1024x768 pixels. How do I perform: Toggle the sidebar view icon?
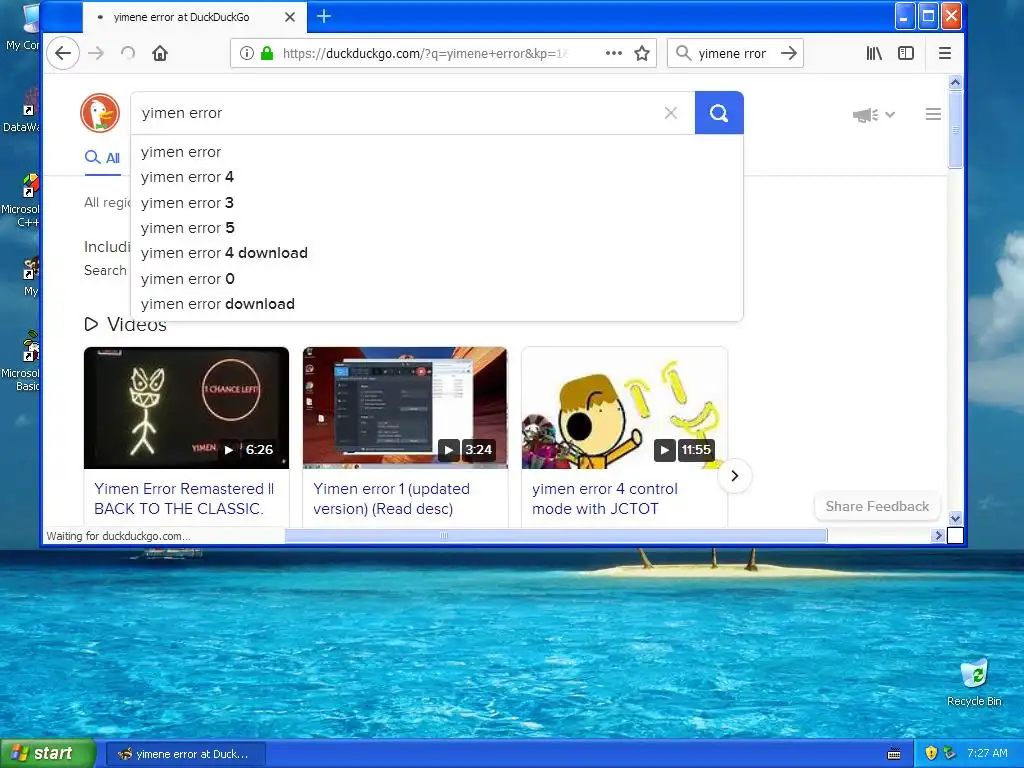(906, 54)
